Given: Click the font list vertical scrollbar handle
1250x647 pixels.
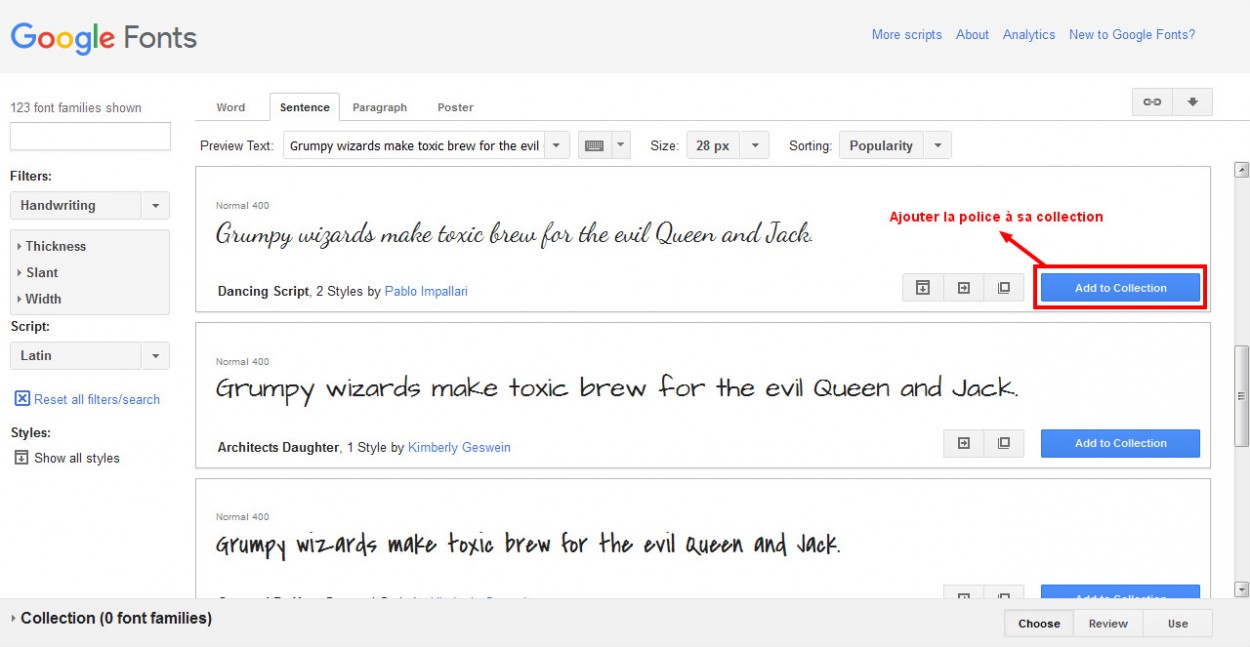Looking at the screenshot, I should coord(1241,395).
